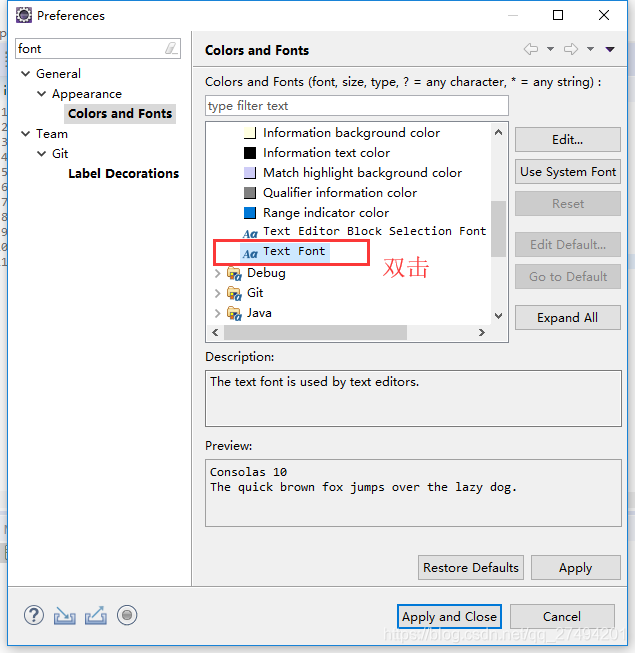Screen dimensions: 635x653
Task: Select the General tree item
Action: click(58, 74)
